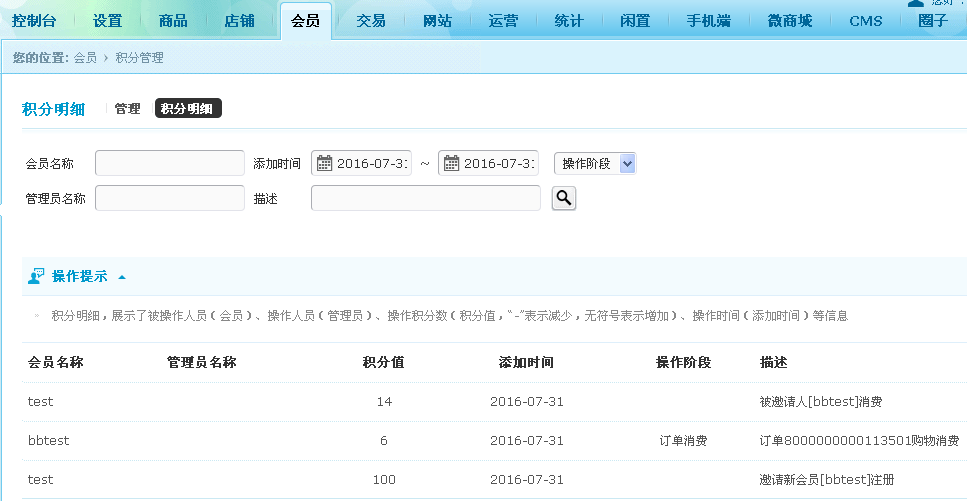Open the 网站 menu
The image size is (967, 501).
pyautogui.click(x=437, y=21)
